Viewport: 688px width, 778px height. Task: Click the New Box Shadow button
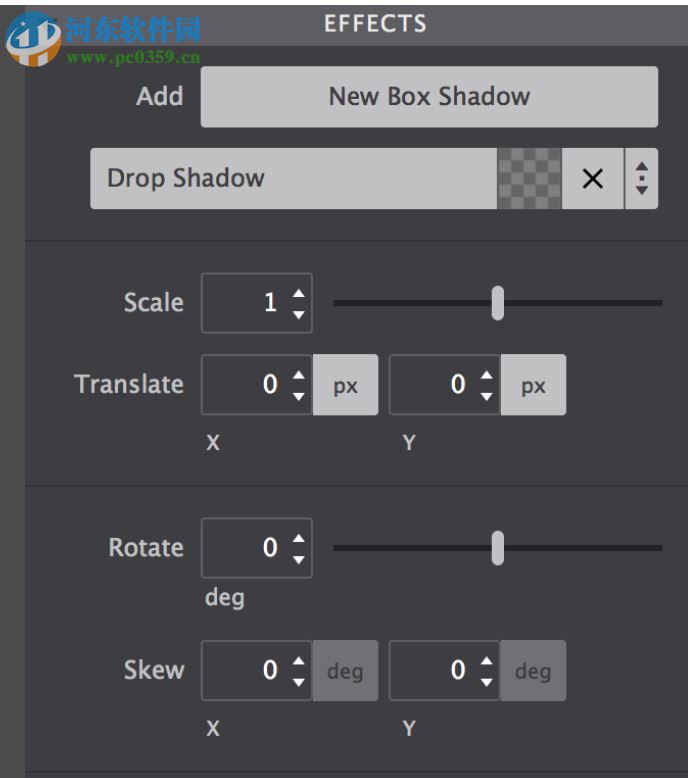(429, 97)
